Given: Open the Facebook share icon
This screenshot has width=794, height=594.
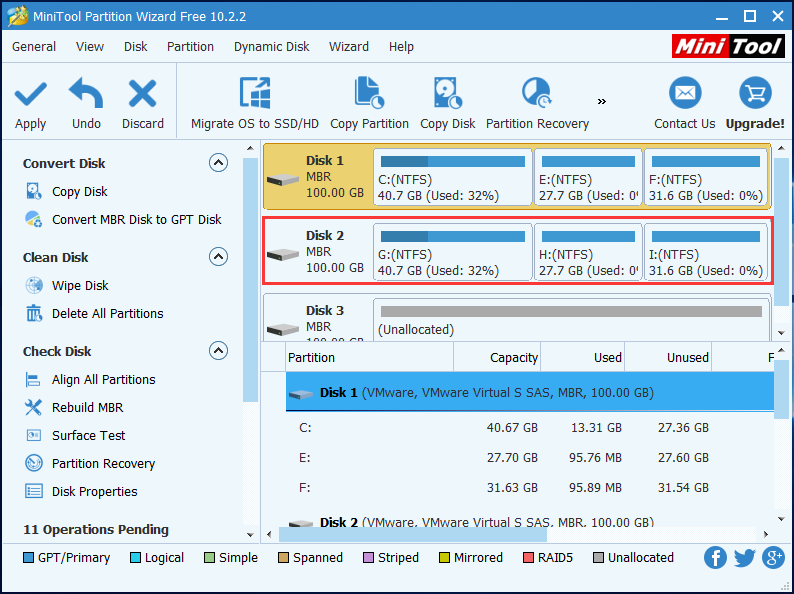Looking at the screenshot, I should point(715,558).
